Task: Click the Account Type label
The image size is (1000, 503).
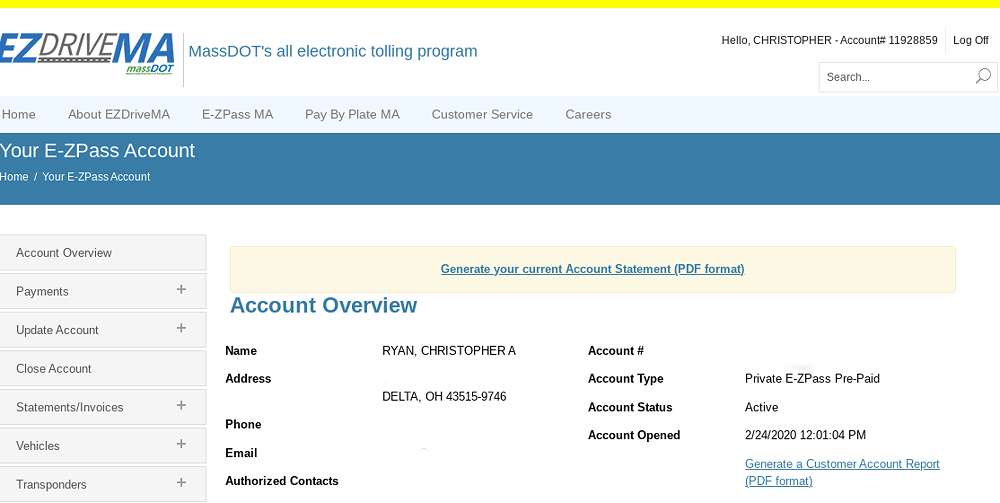Action: pyautogui.click(x=626, y=379)
